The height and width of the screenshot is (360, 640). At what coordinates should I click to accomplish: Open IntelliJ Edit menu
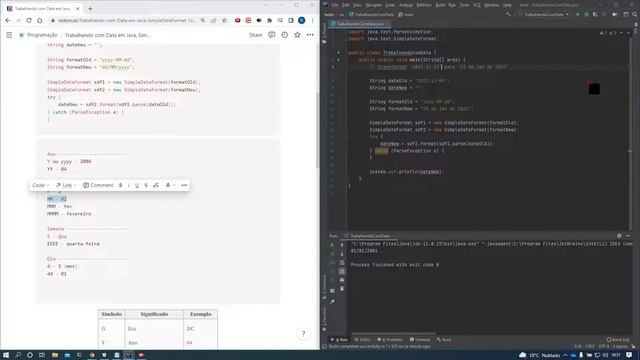point(346,5)
